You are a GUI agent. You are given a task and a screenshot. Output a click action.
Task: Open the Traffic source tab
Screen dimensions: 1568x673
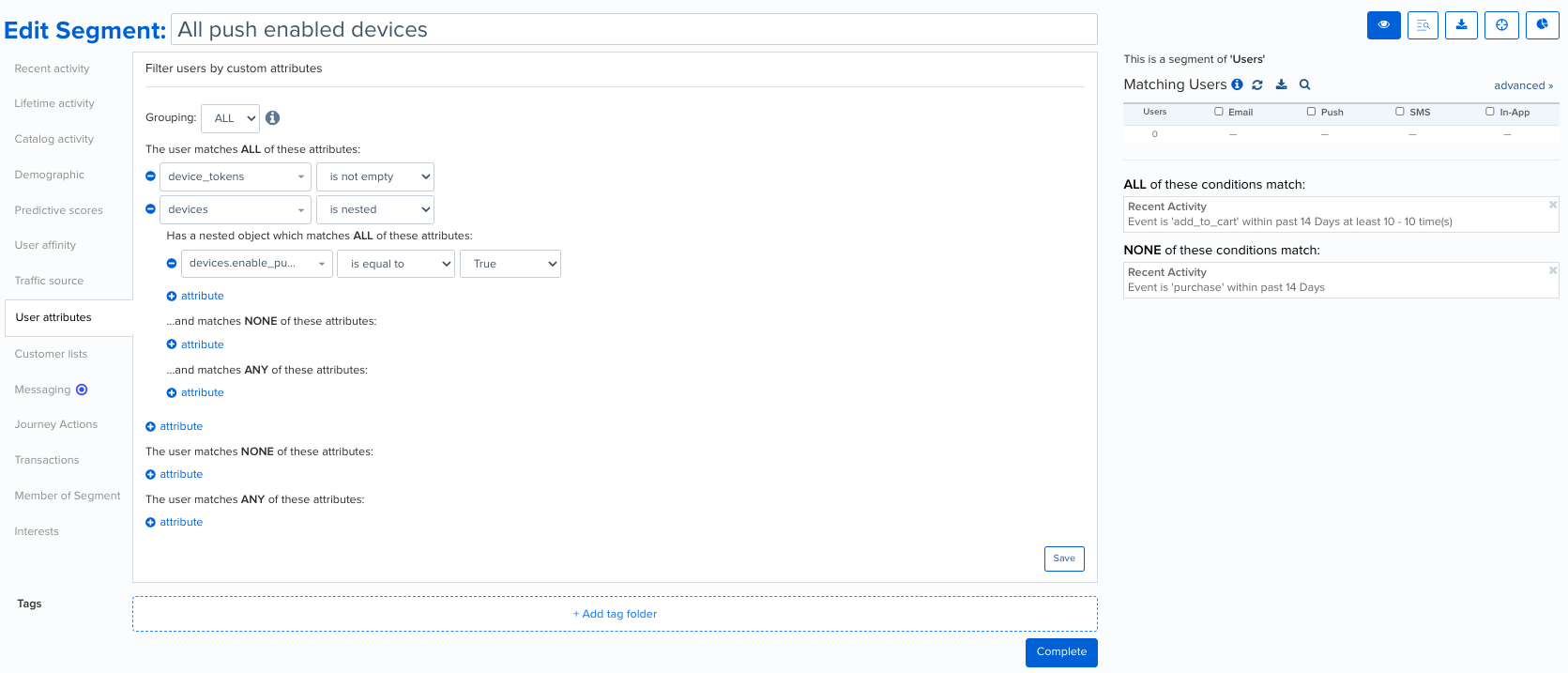50,281
